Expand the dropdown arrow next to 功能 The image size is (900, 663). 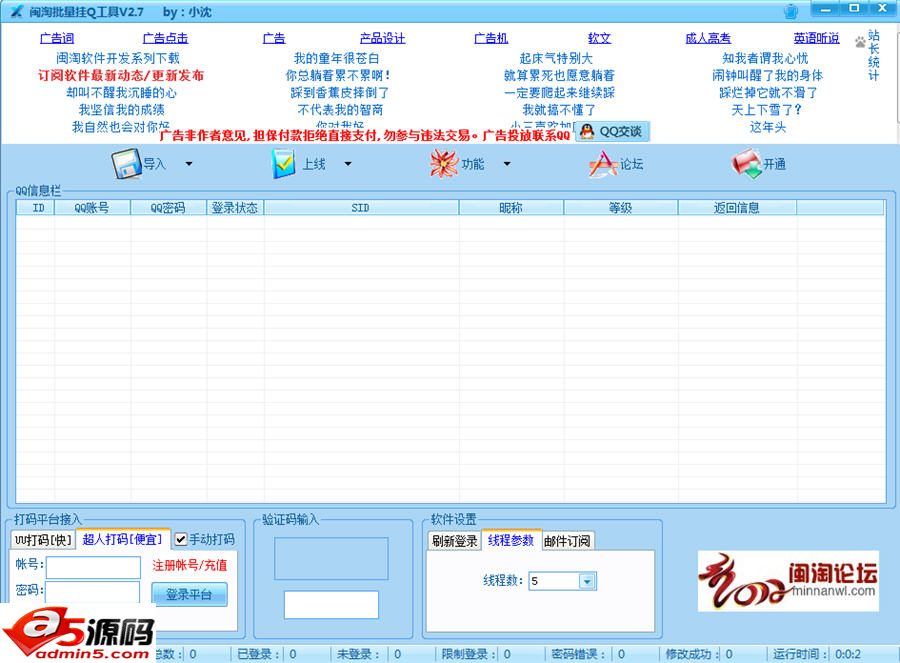click(x=507, y=165)
